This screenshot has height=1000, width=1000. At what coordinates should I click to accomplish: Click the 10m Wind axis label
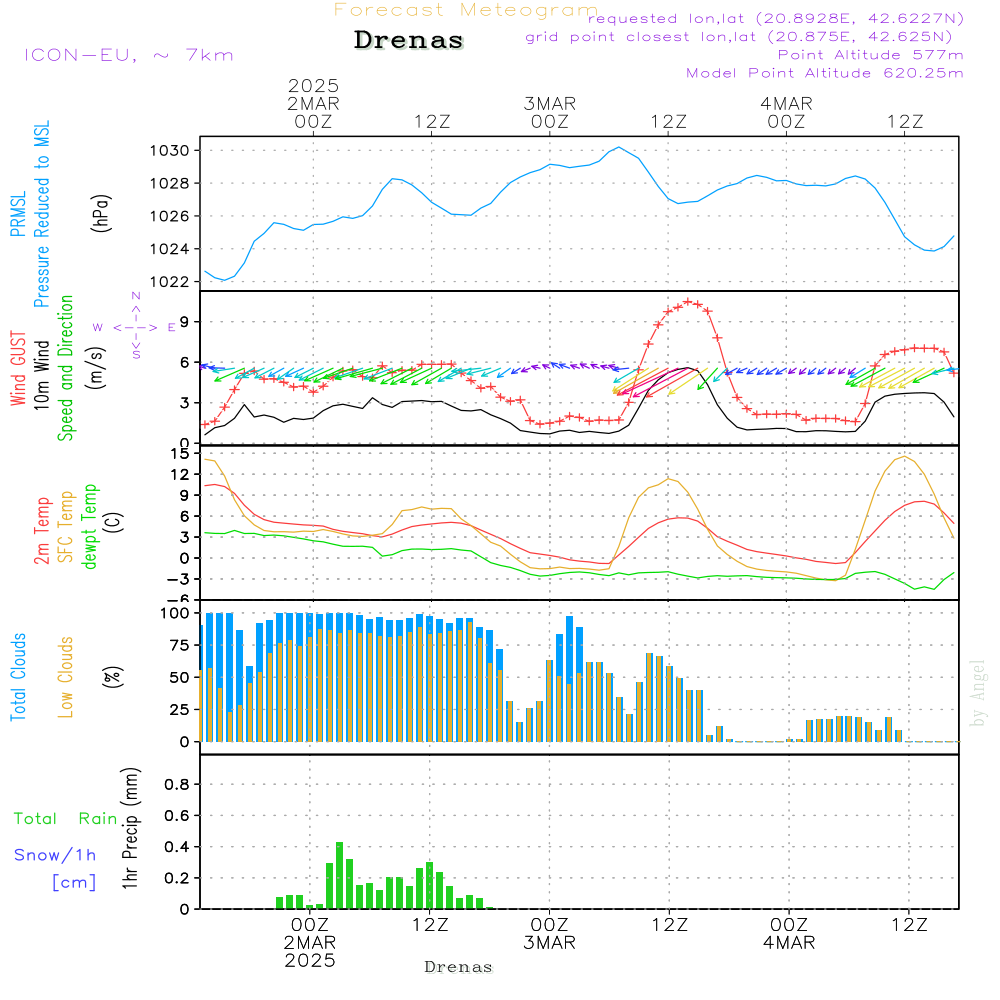[41, 374]
